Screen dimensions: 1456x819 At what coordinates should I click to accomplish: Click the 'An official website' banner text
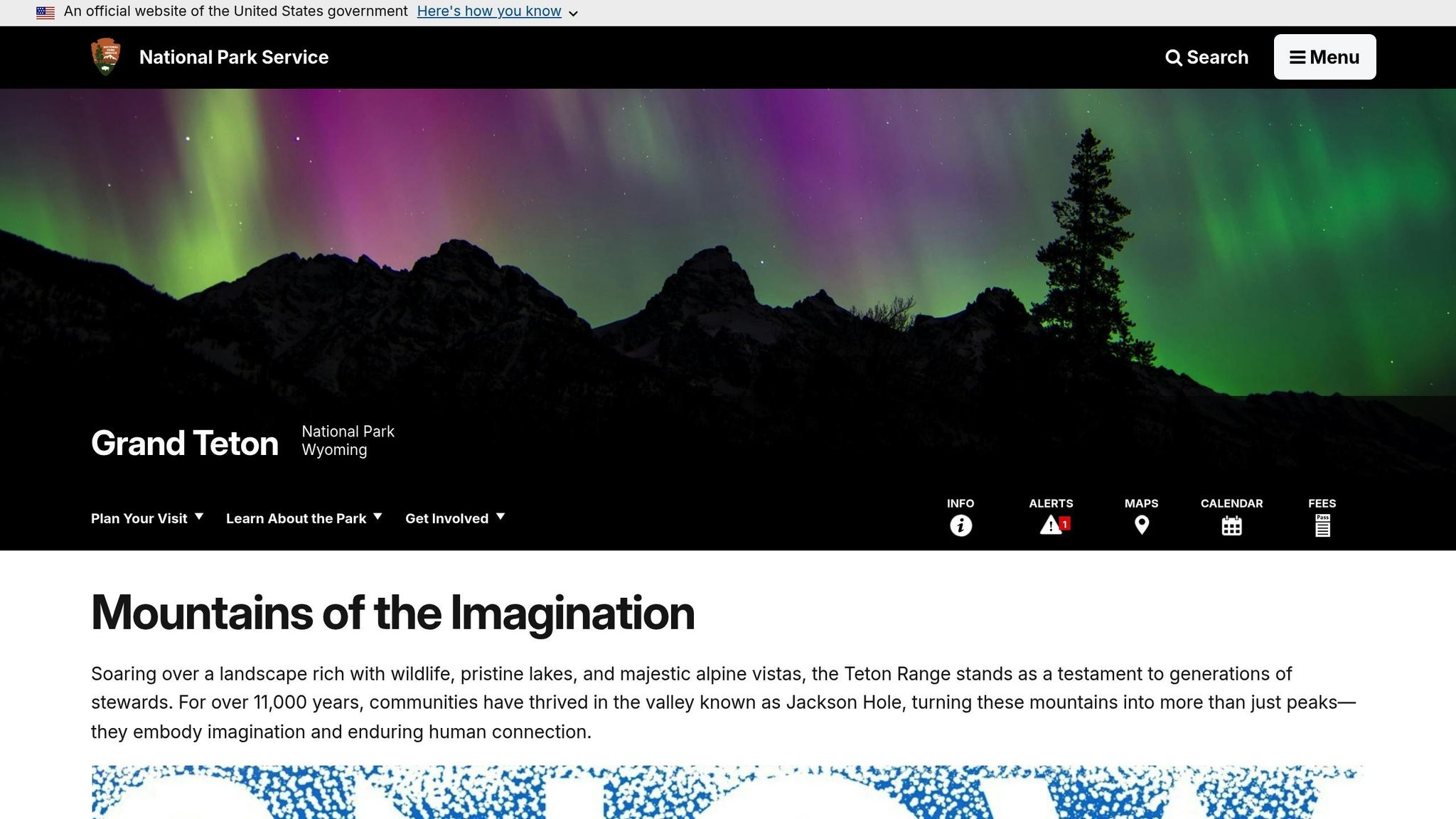click(x=235, y=11)
